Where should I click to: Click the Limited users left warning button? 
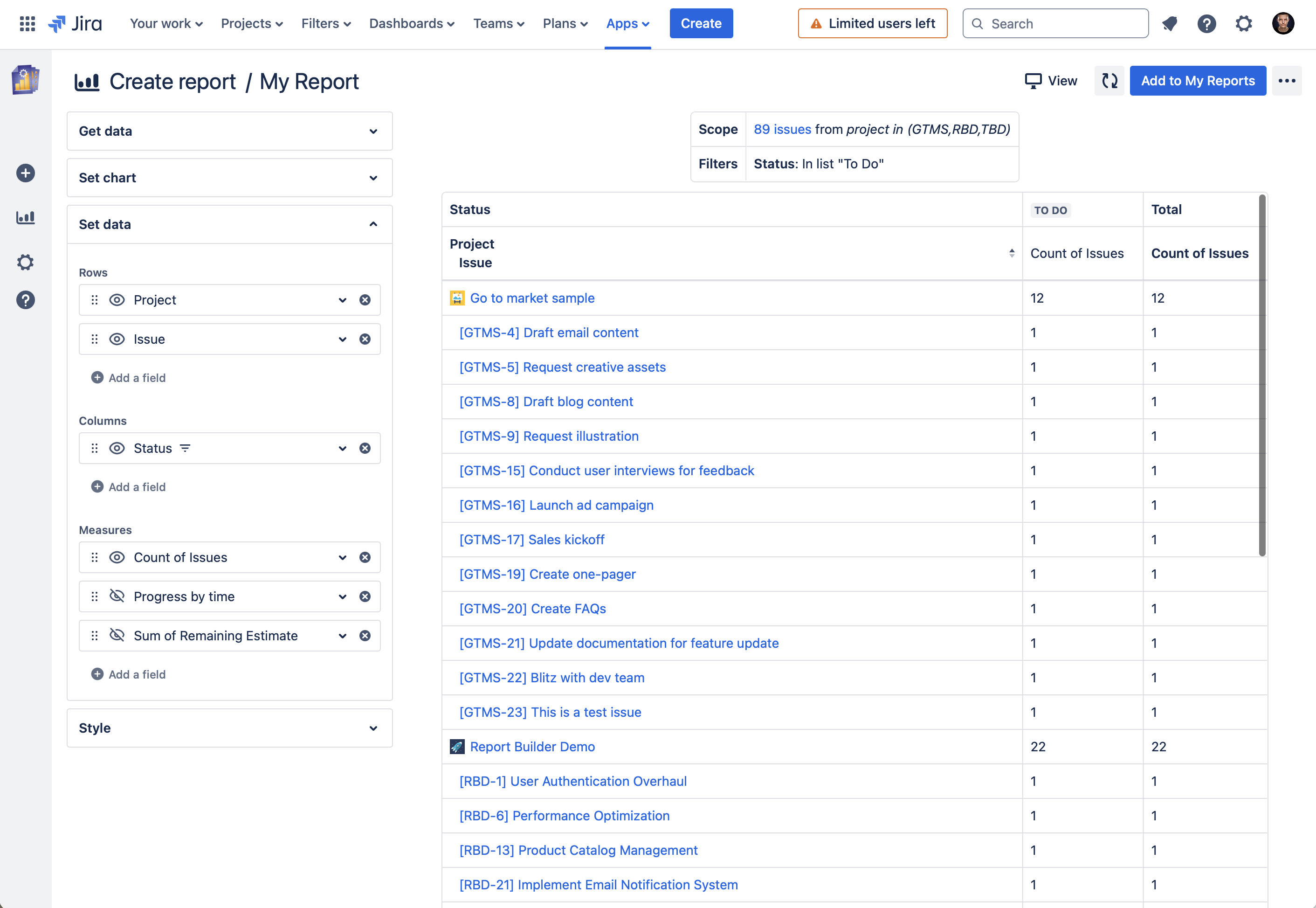coord(872,23)
